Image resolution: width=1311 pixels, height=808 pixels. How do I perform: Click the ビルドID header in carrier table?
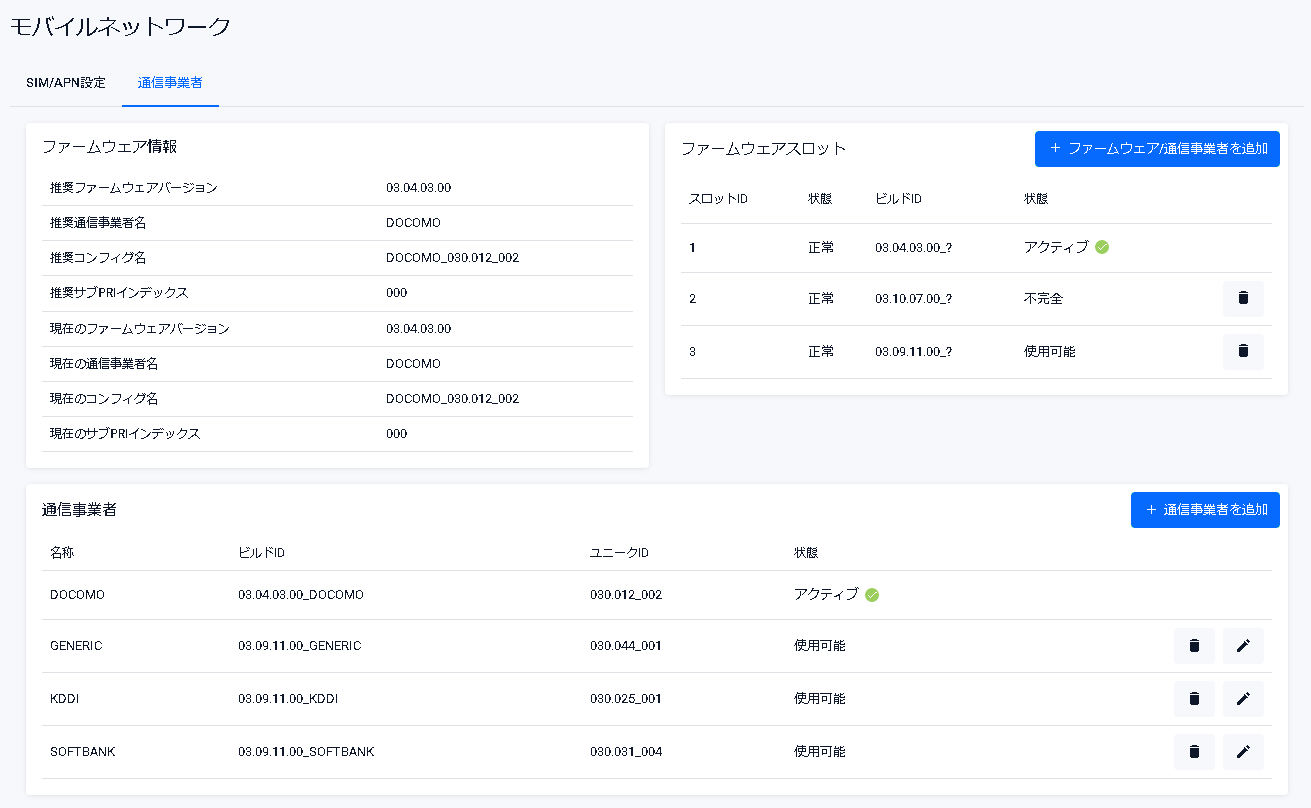[262, 553]
